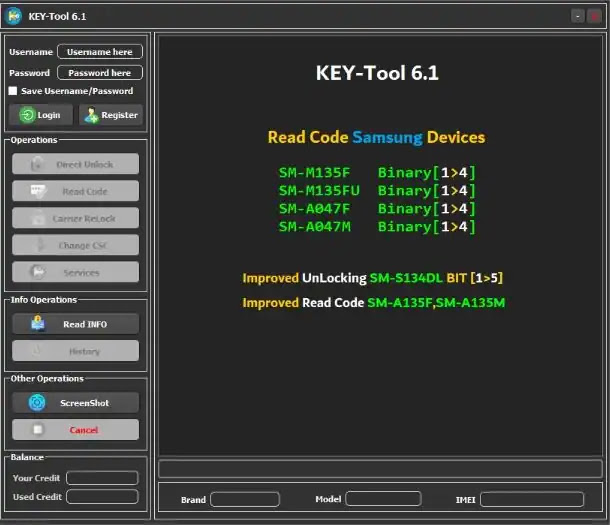Click the Brand field
The width and height of the screenshot is (610, 525).
pyautogui.click(x=245, y=499)
